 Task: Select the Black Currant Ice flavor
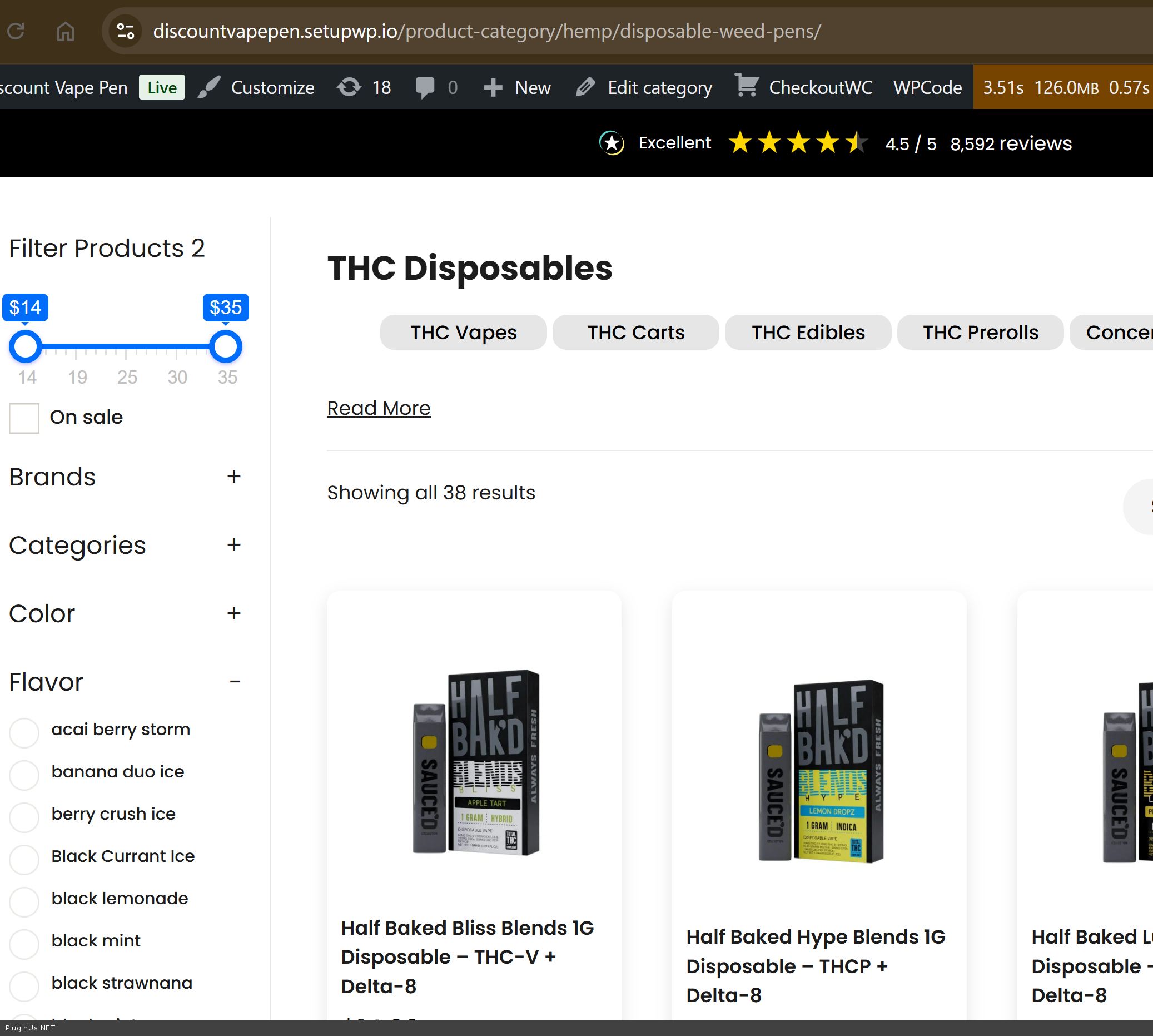pos(24,859)
